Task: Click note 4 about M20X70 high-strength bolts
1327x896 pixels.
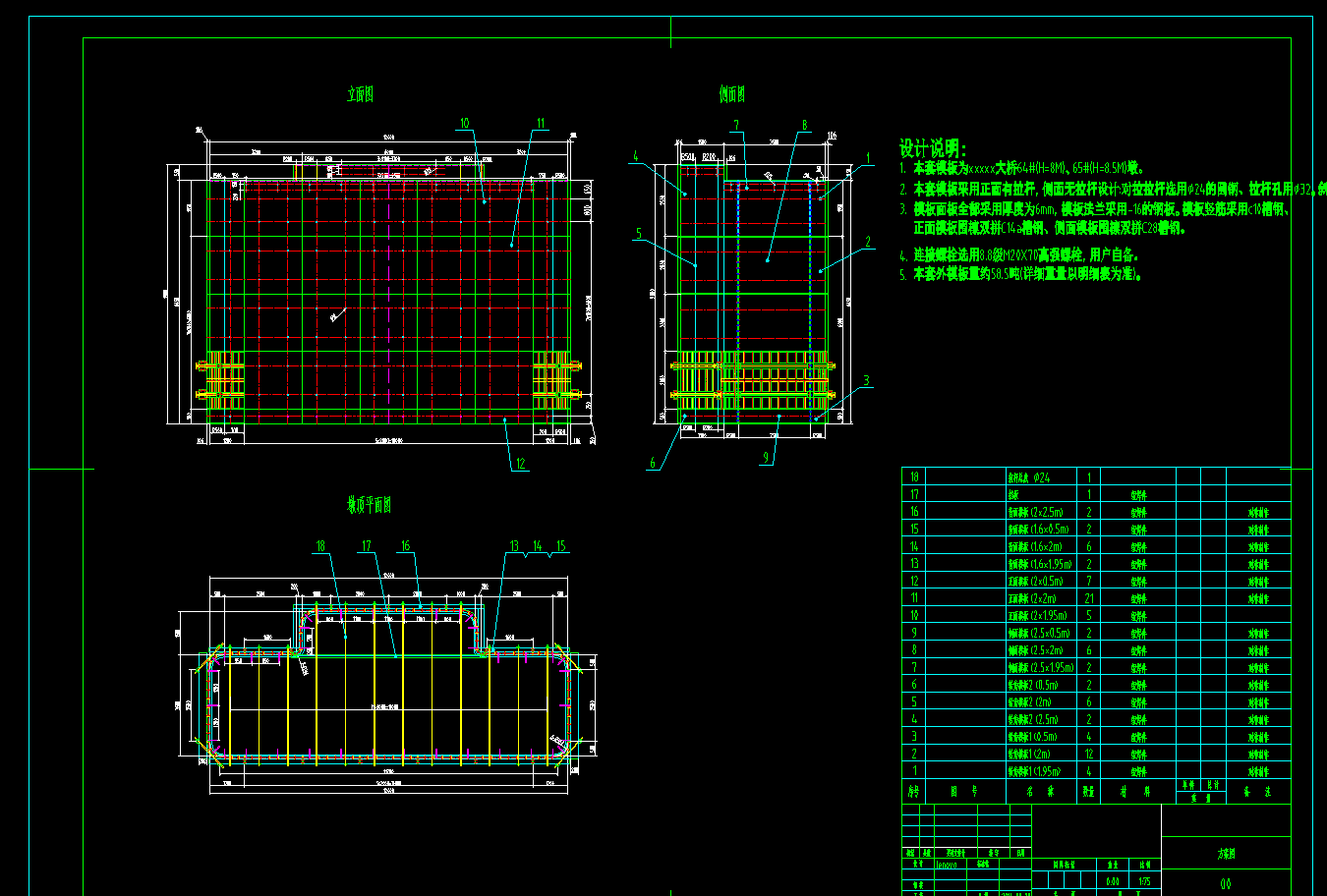Action: click(x=1022, y=252)
